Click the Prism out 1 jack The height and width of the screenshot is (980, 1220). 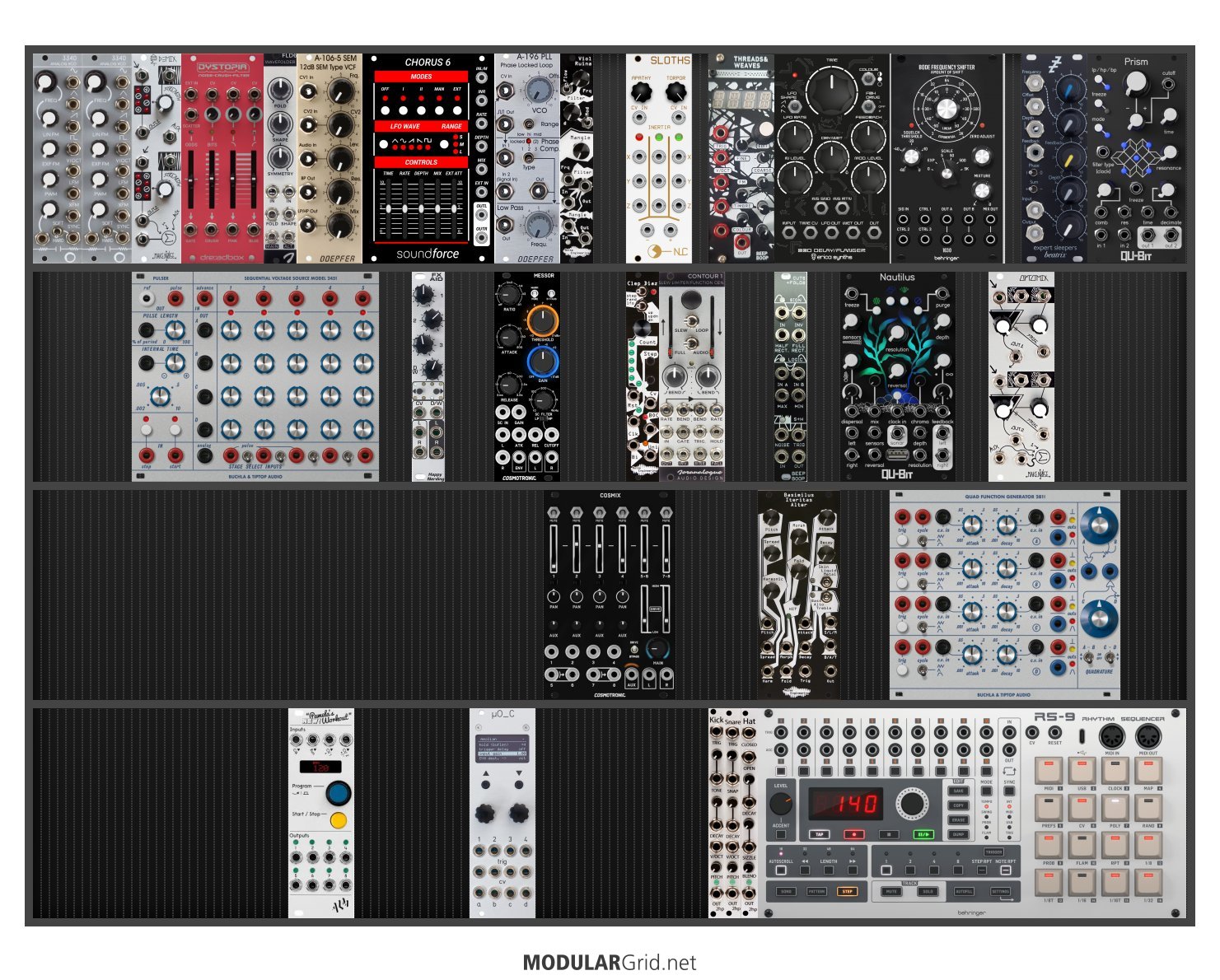click(1148, 236)
